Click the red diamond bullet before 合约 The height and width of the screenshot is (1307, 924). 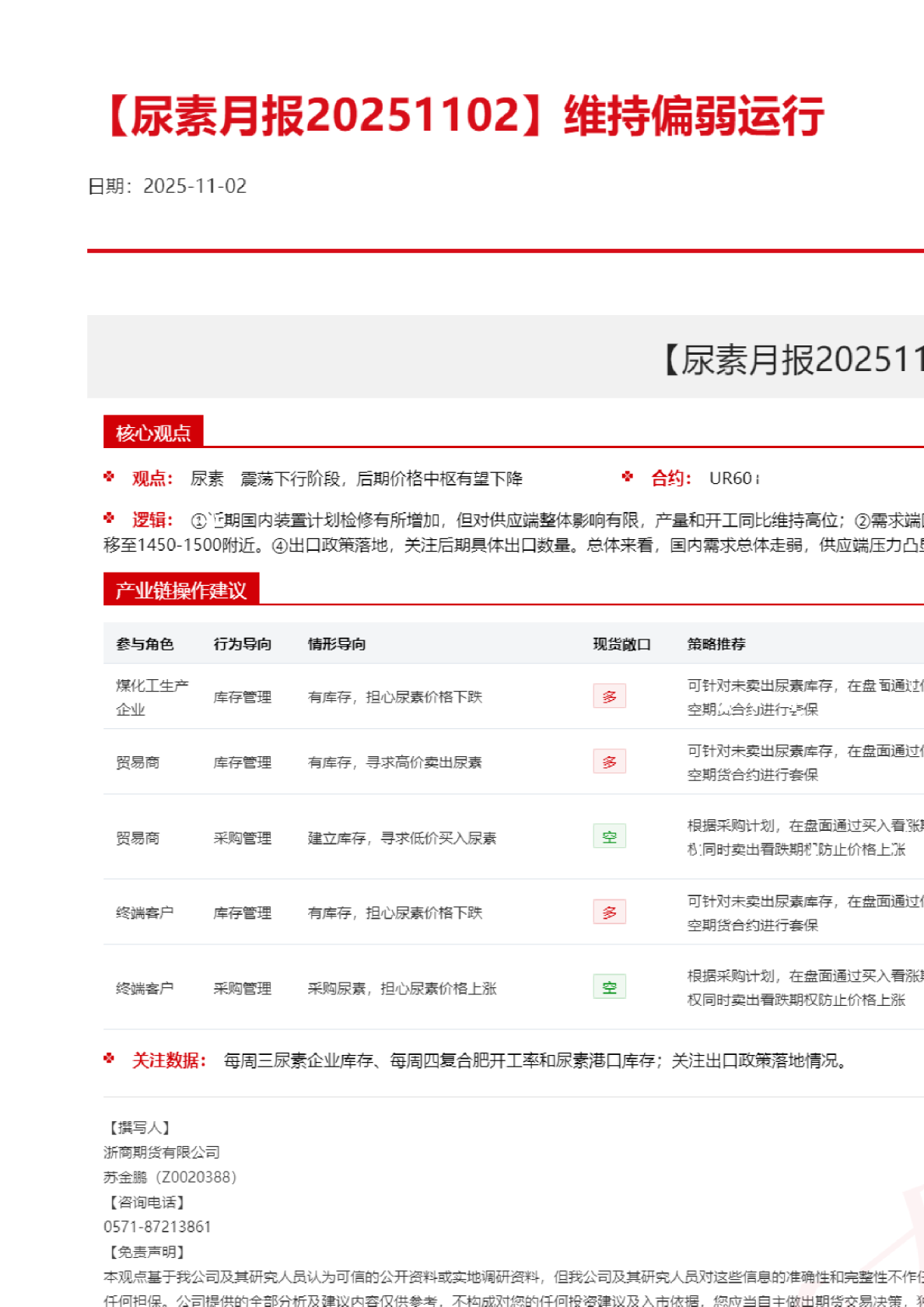coord(628,477)
